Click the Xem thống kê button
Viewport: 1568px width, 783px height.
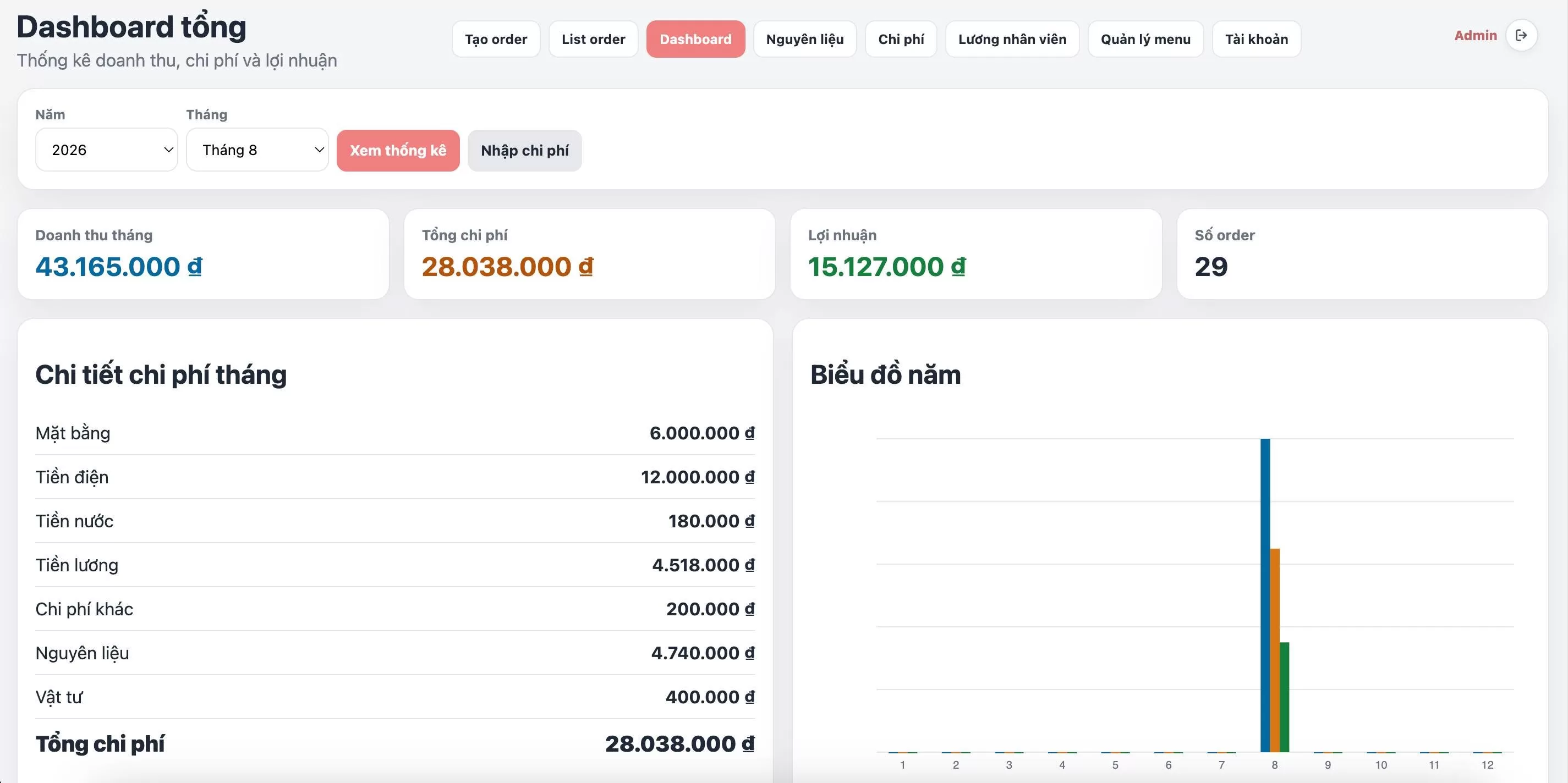click(x=398, y=150)
